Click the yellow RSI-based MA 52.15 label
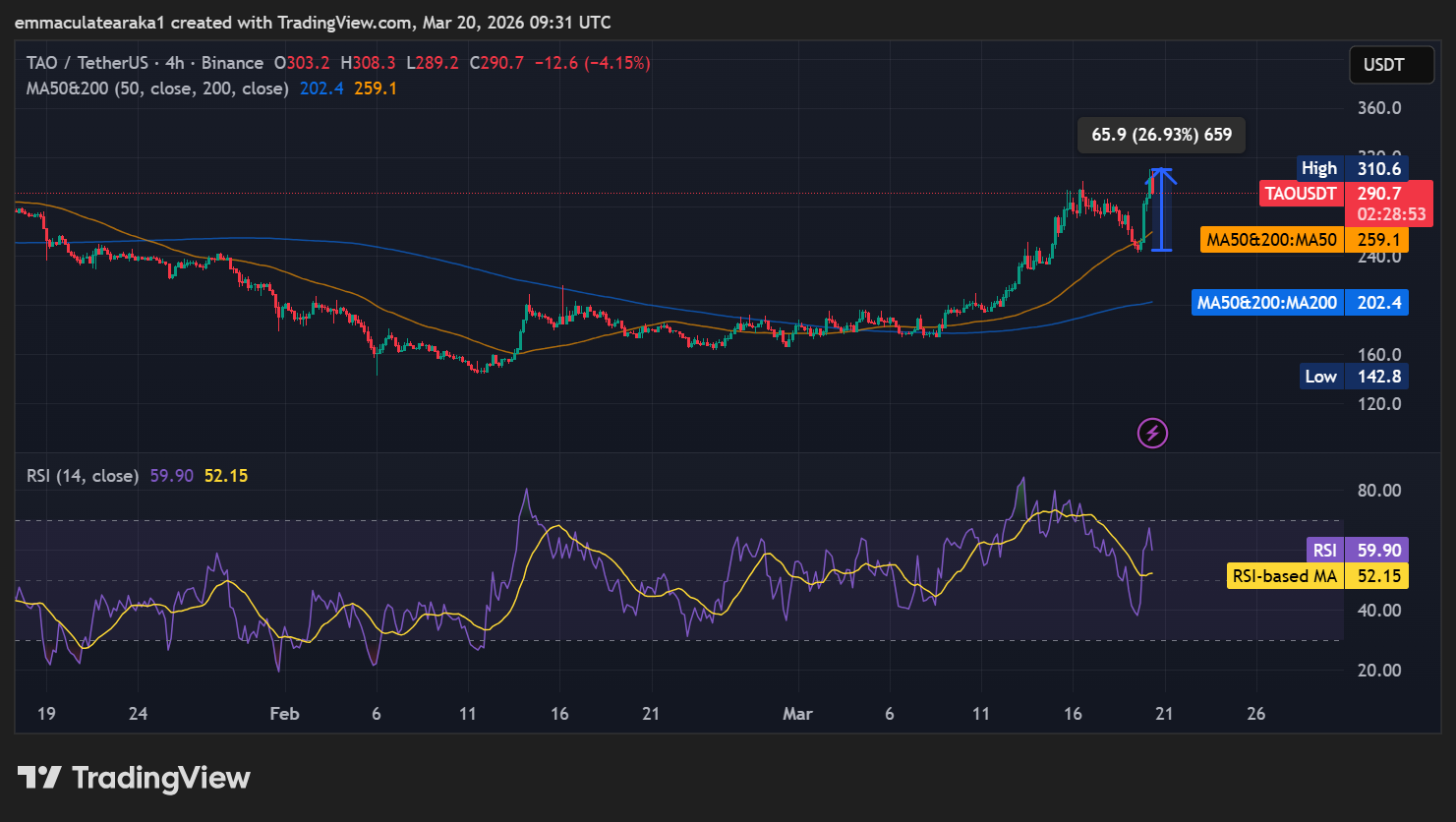The height and width of the screenshot is (822, 1456). [x=1317, y=576]
